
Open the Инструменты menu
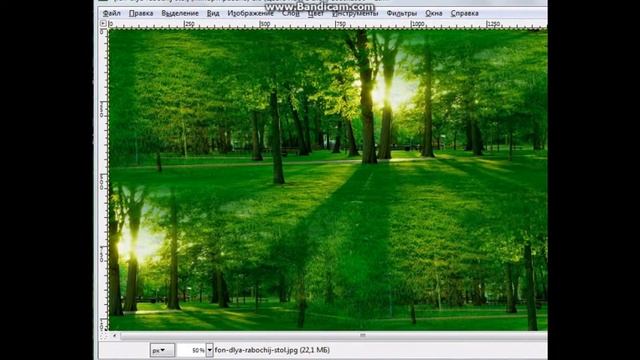point(355,13)
